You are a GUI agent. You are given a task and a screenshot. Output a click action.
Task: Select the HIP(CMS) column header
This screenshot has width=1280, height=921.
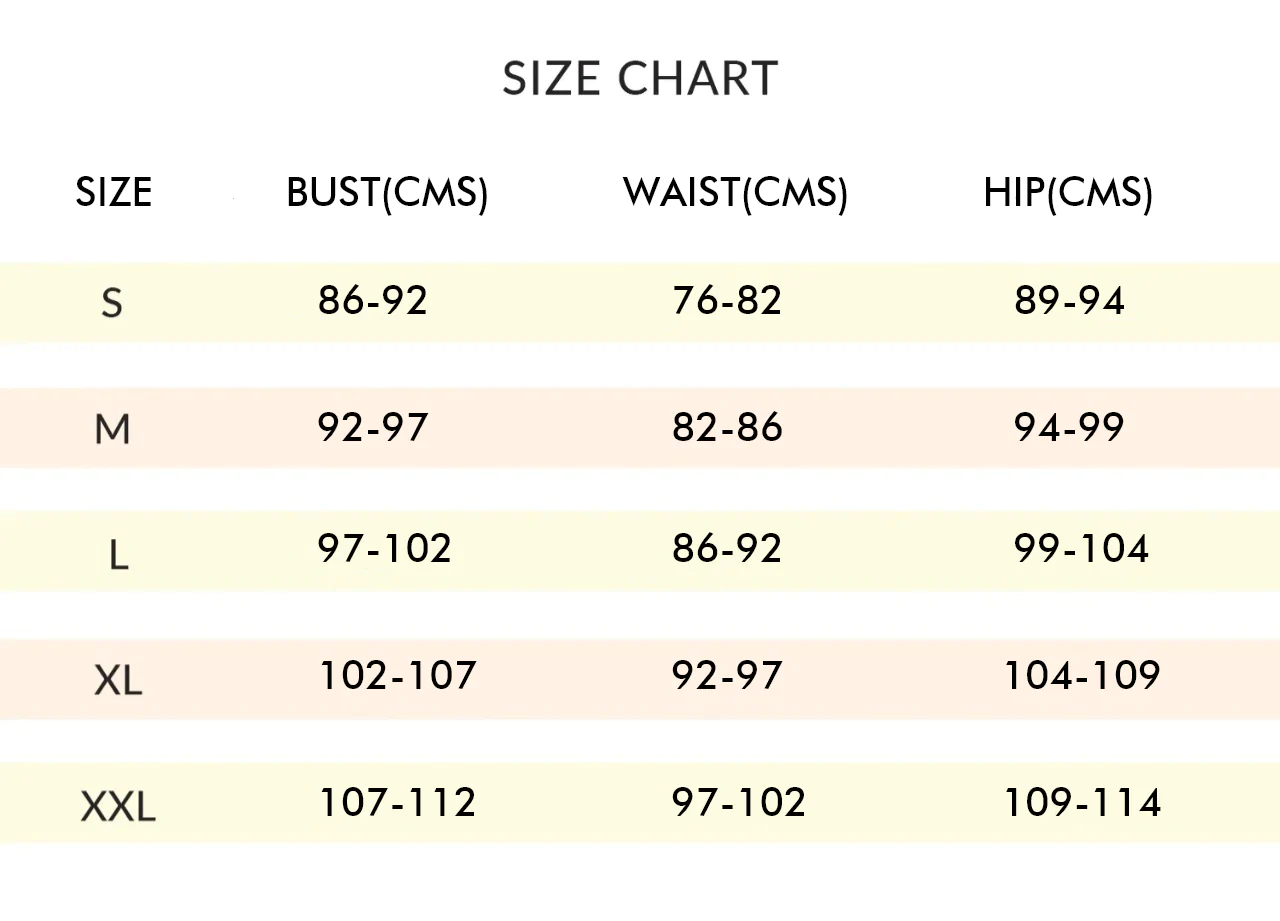[x=1068, y=192]
